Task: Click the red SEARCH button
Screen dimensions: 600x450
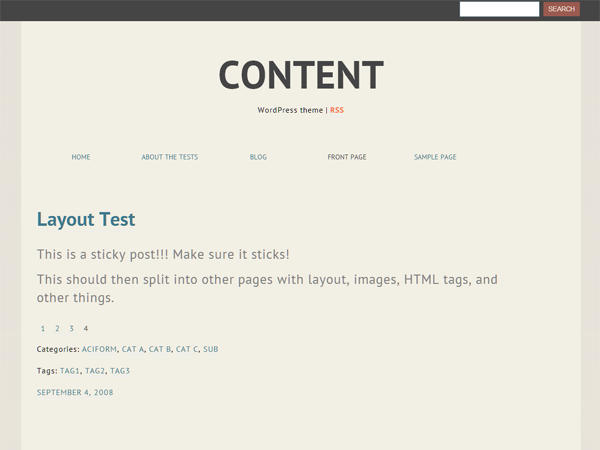Action: (x=561, y=9)
